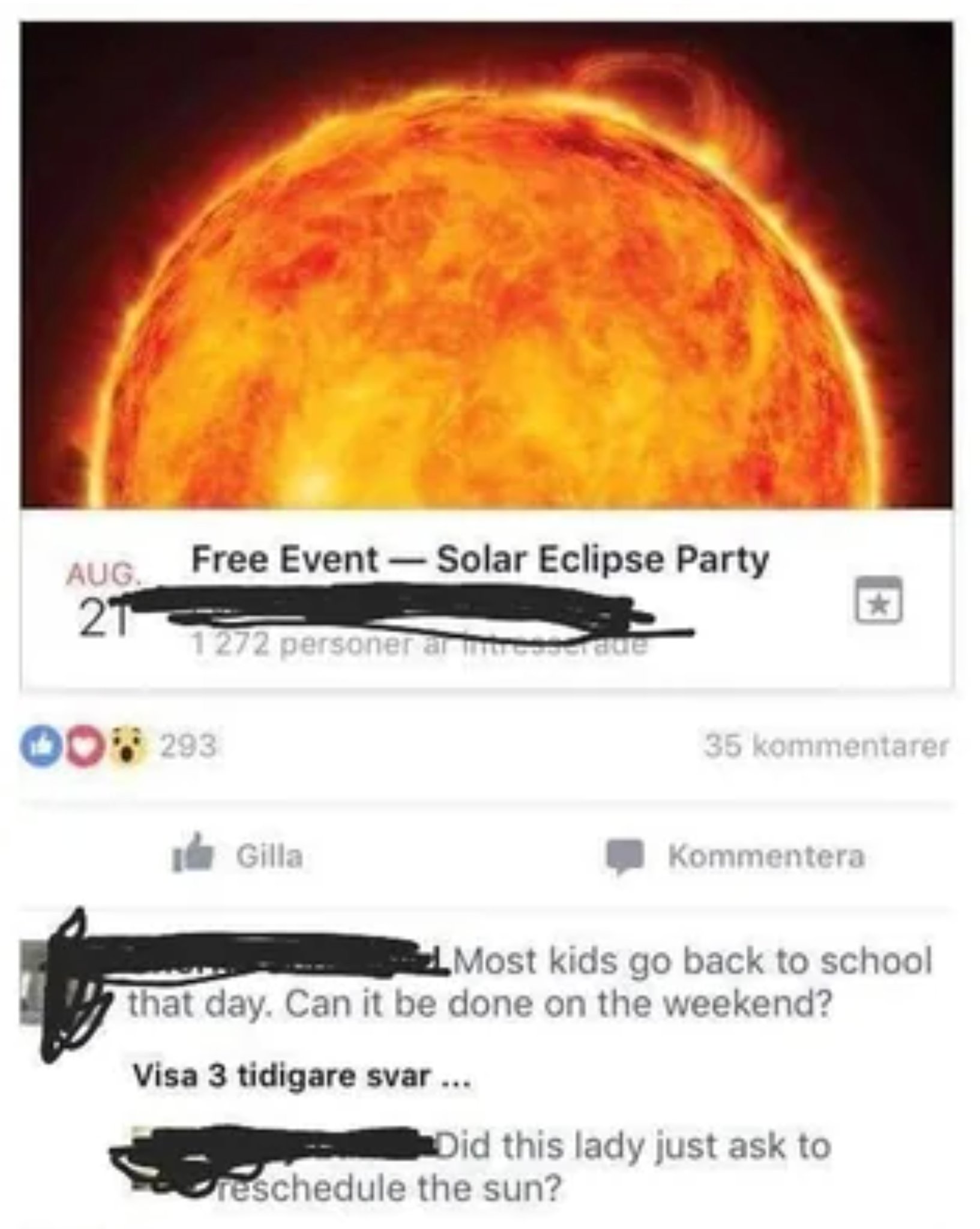Click the star calendar interested icon
Screen dimensions: 980x1229
click(x=879, y=599)
